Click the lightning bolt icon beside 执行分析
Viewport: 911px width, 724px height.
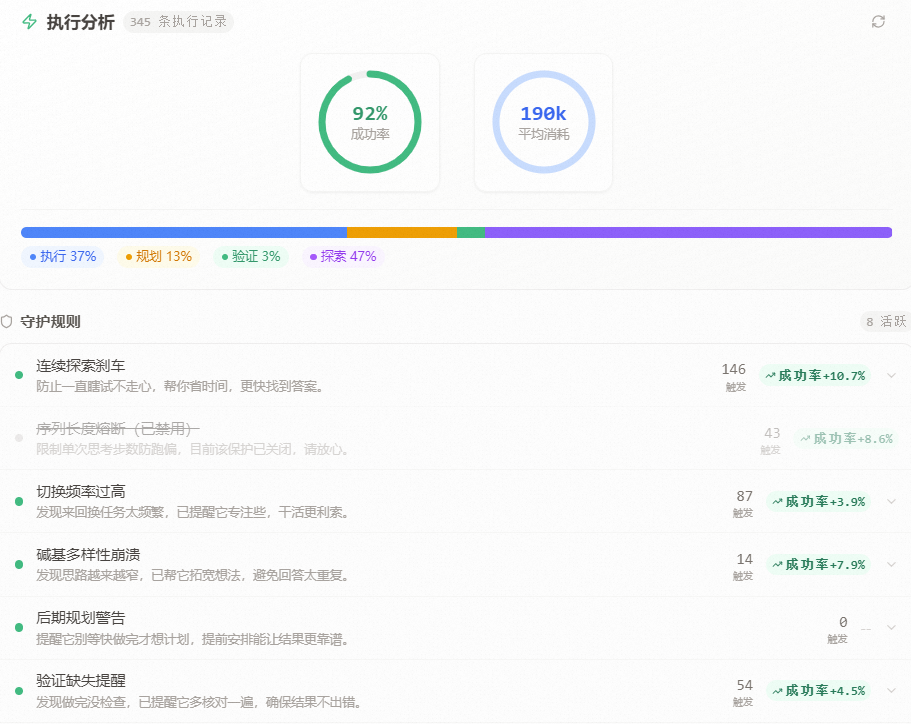click(x=30, y=20)
